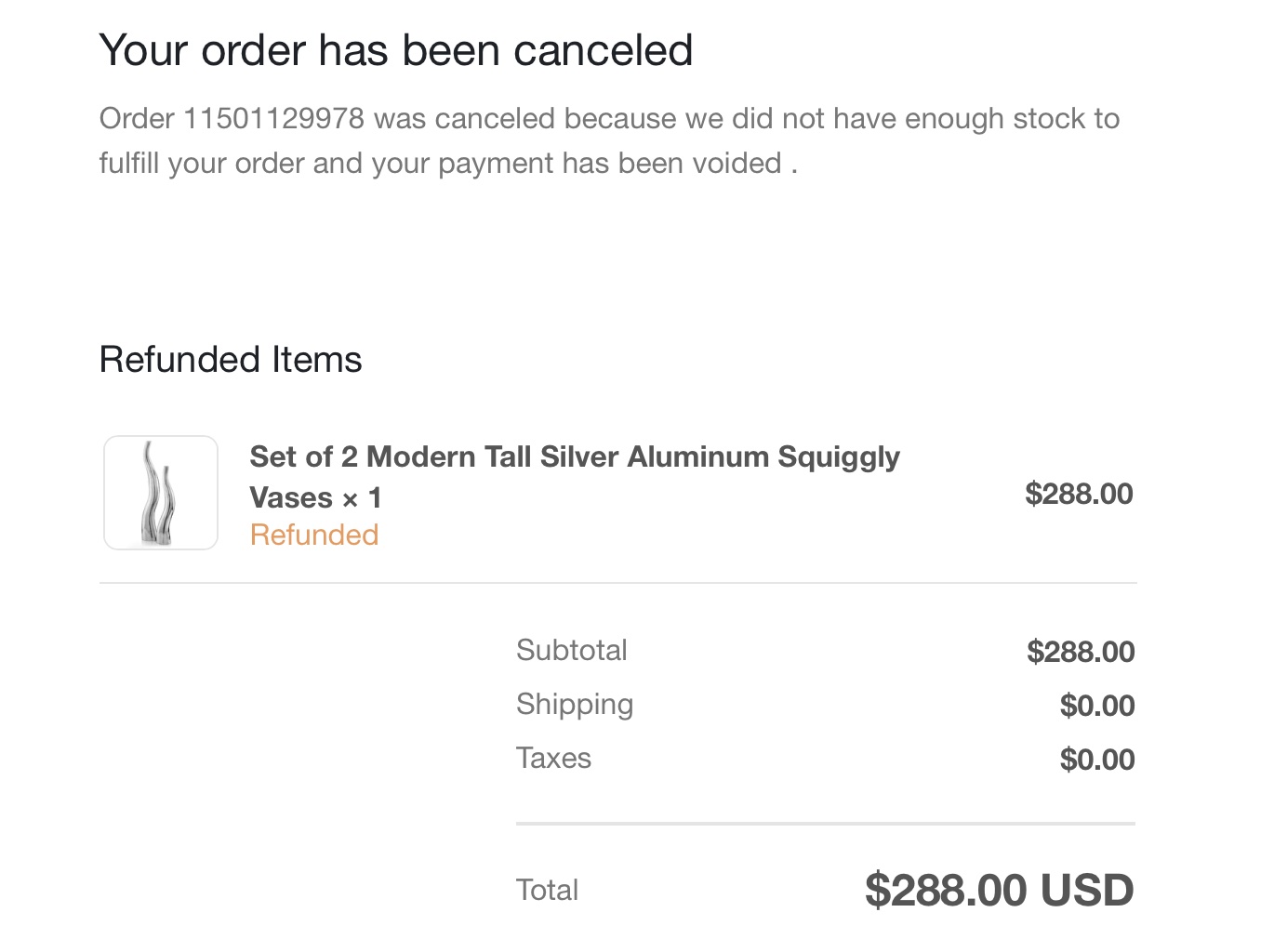This screenshot has width=1274, height=952.
Task: Click the orange "Refunded" status label
Action: tap(314, 535)
